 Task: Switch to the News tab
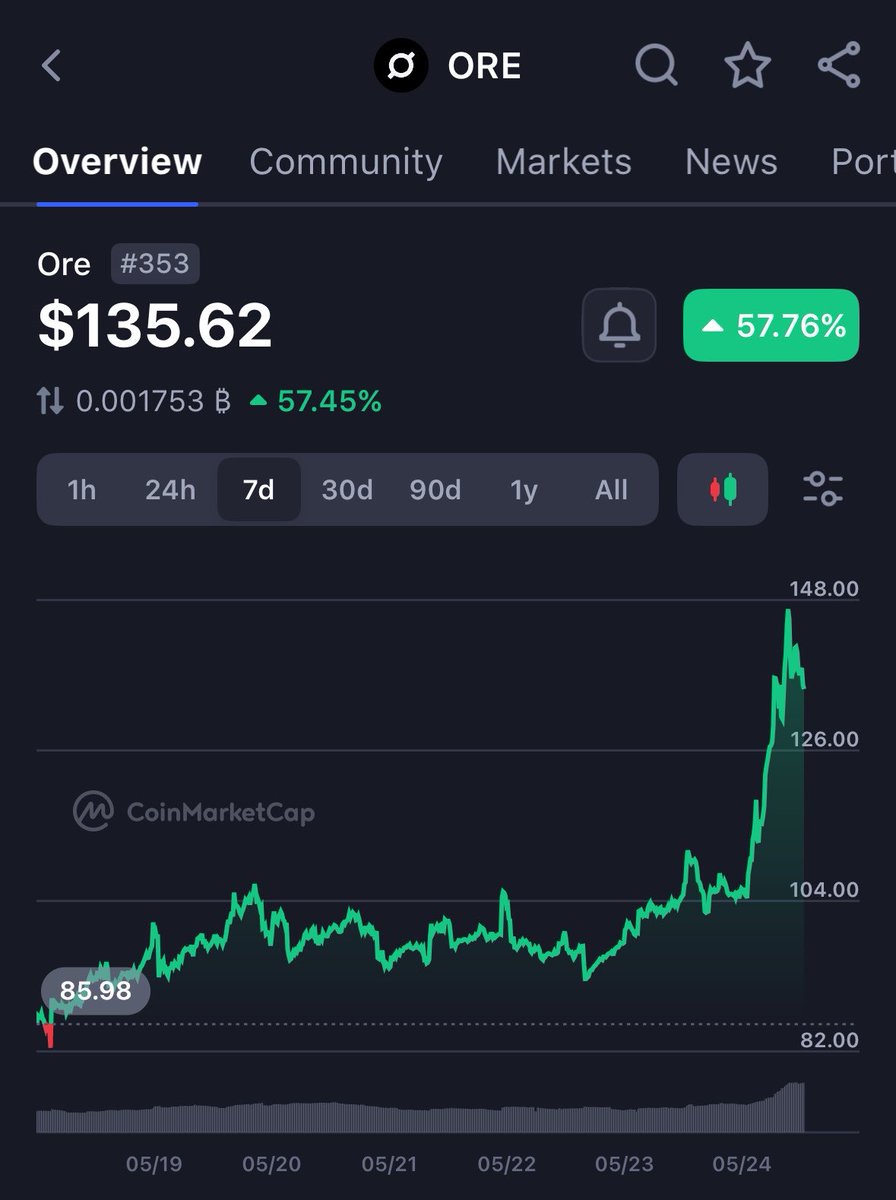(x=731, y=162)
